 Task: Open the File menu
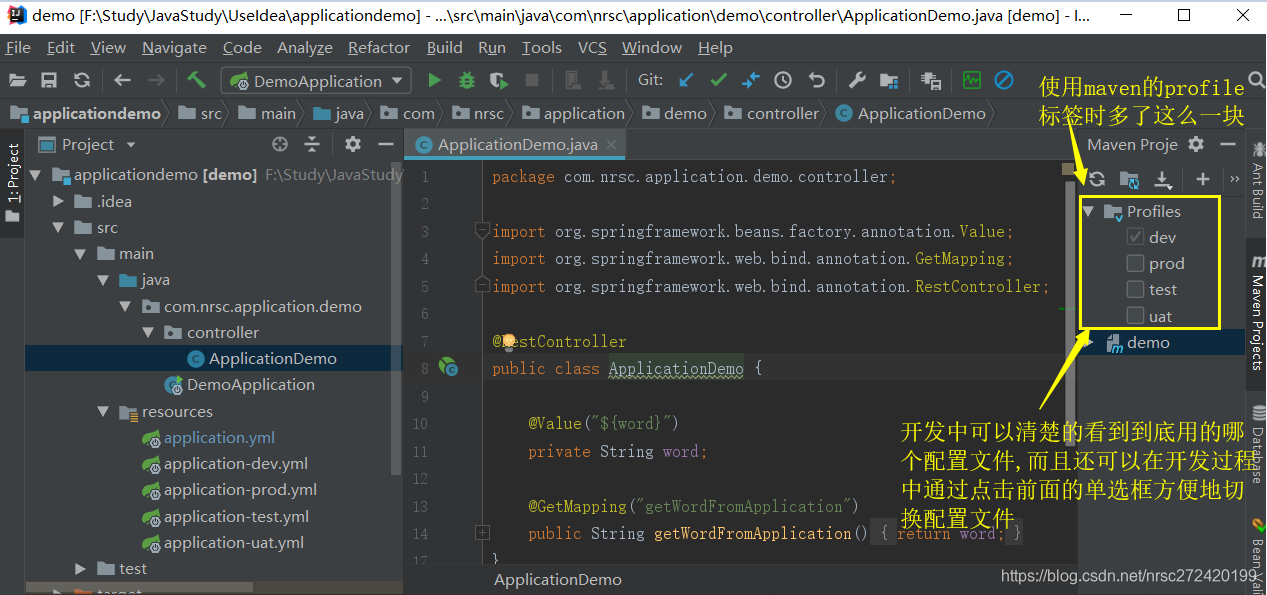18,48
